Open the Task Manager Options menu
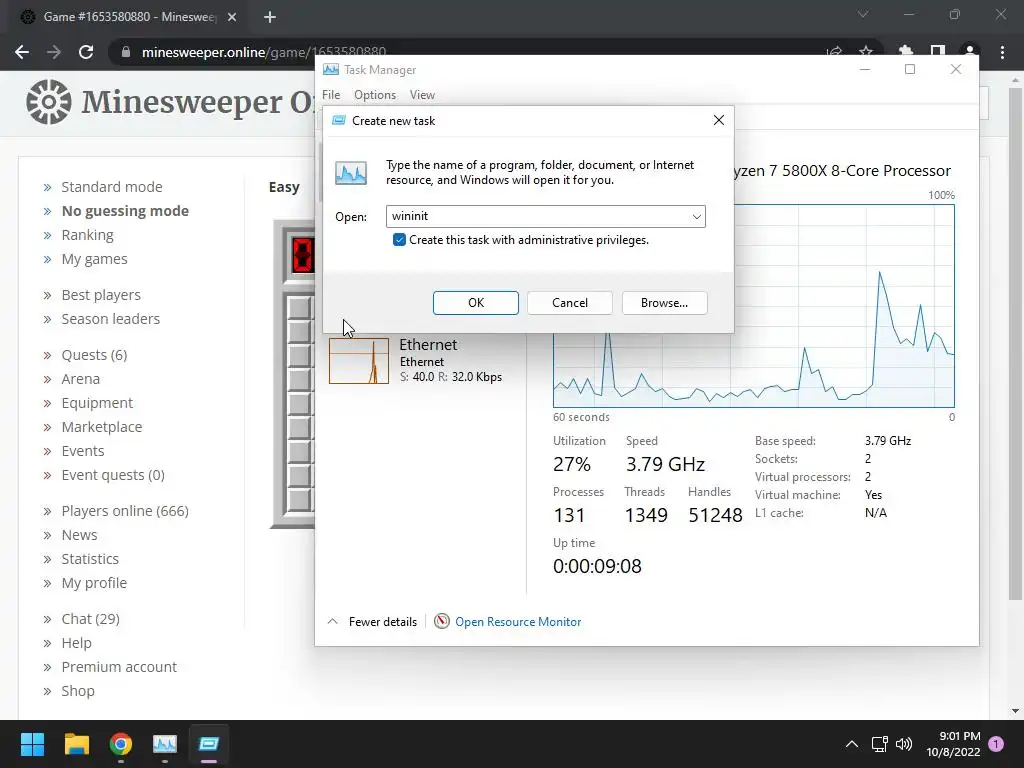Image resolution: width=1024 pixels, height=768 pixels. 375,95
